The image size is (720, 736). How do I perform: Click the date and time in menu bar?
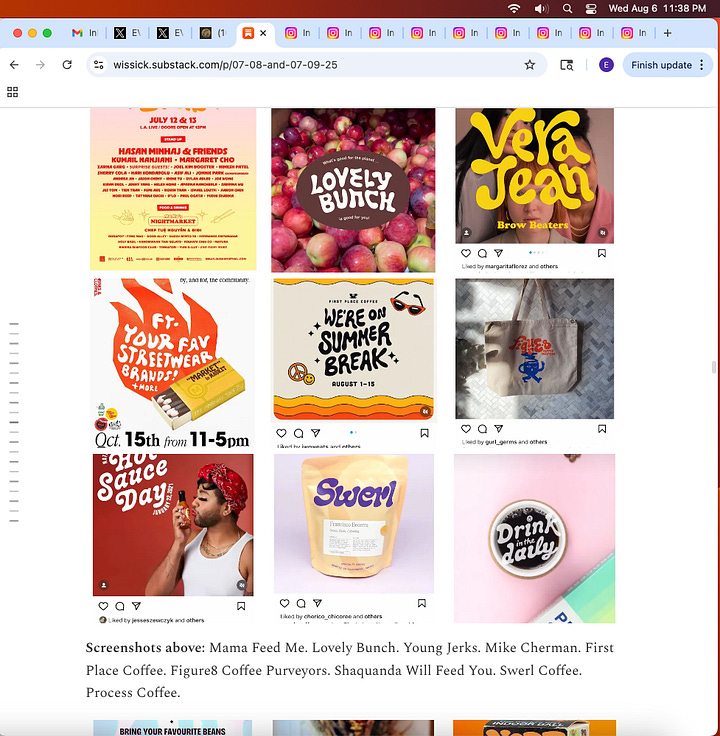pyautogui.click(x=657, y=8)
